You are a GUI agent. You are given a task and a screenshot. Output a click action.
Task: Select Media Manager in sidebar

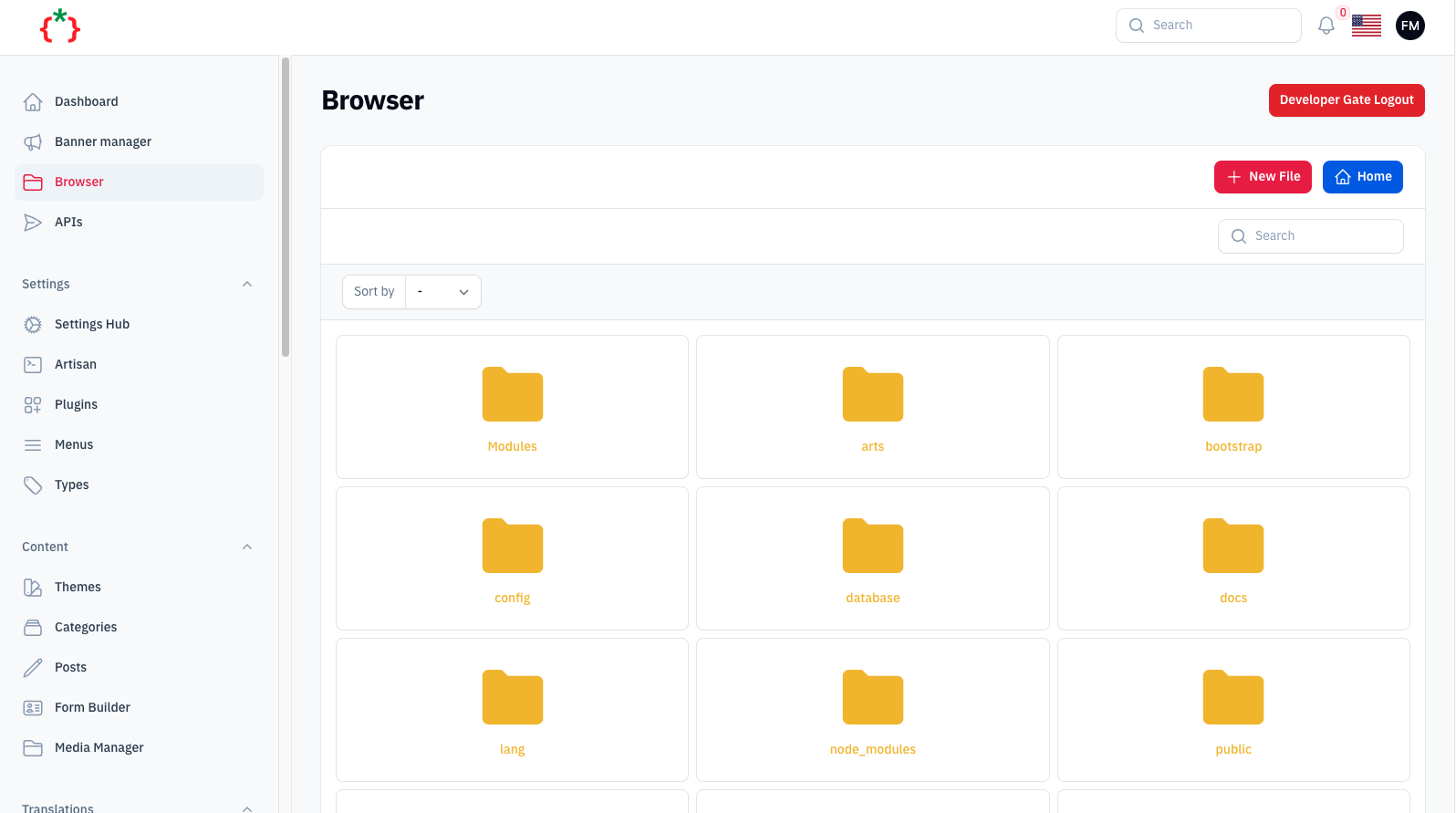click(99, 748)
